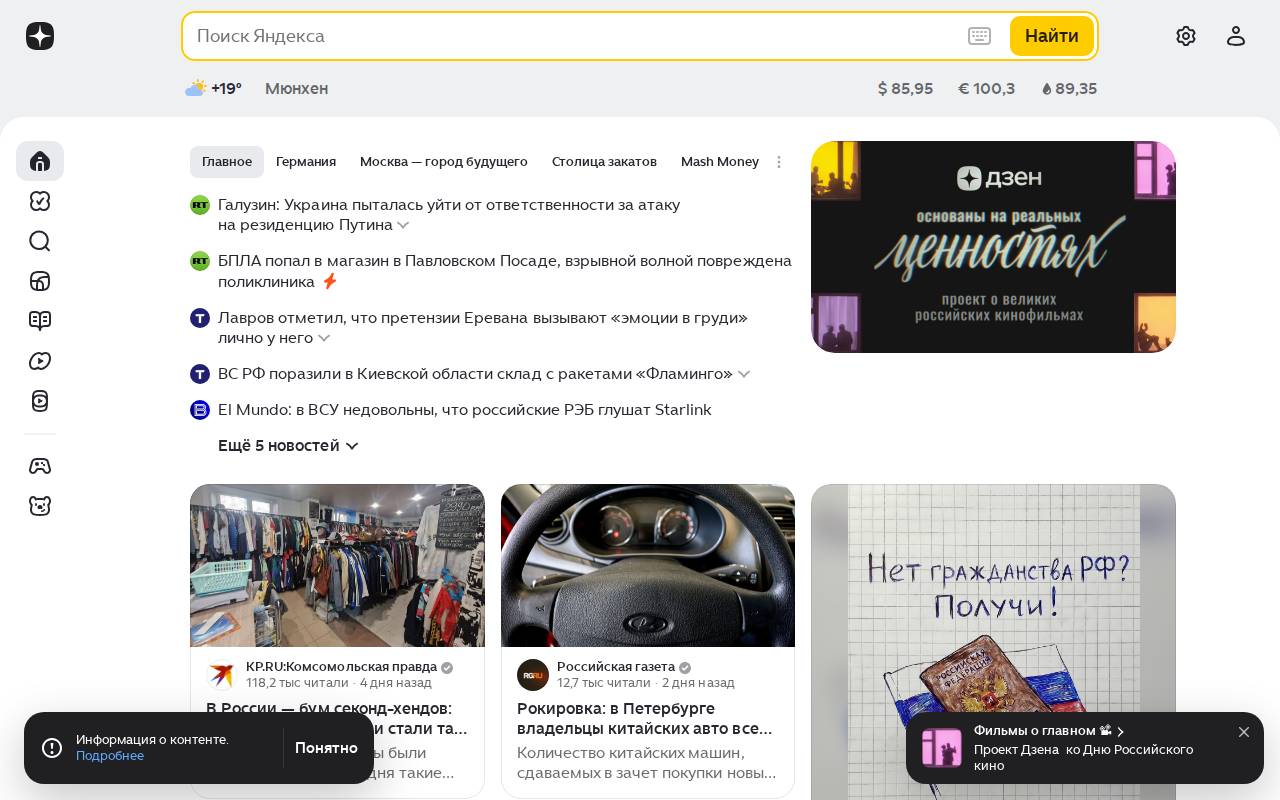Viewport: 1280px width, 800px height.
Task: Open the Подробнее link
Action: [x=110, y=756]
